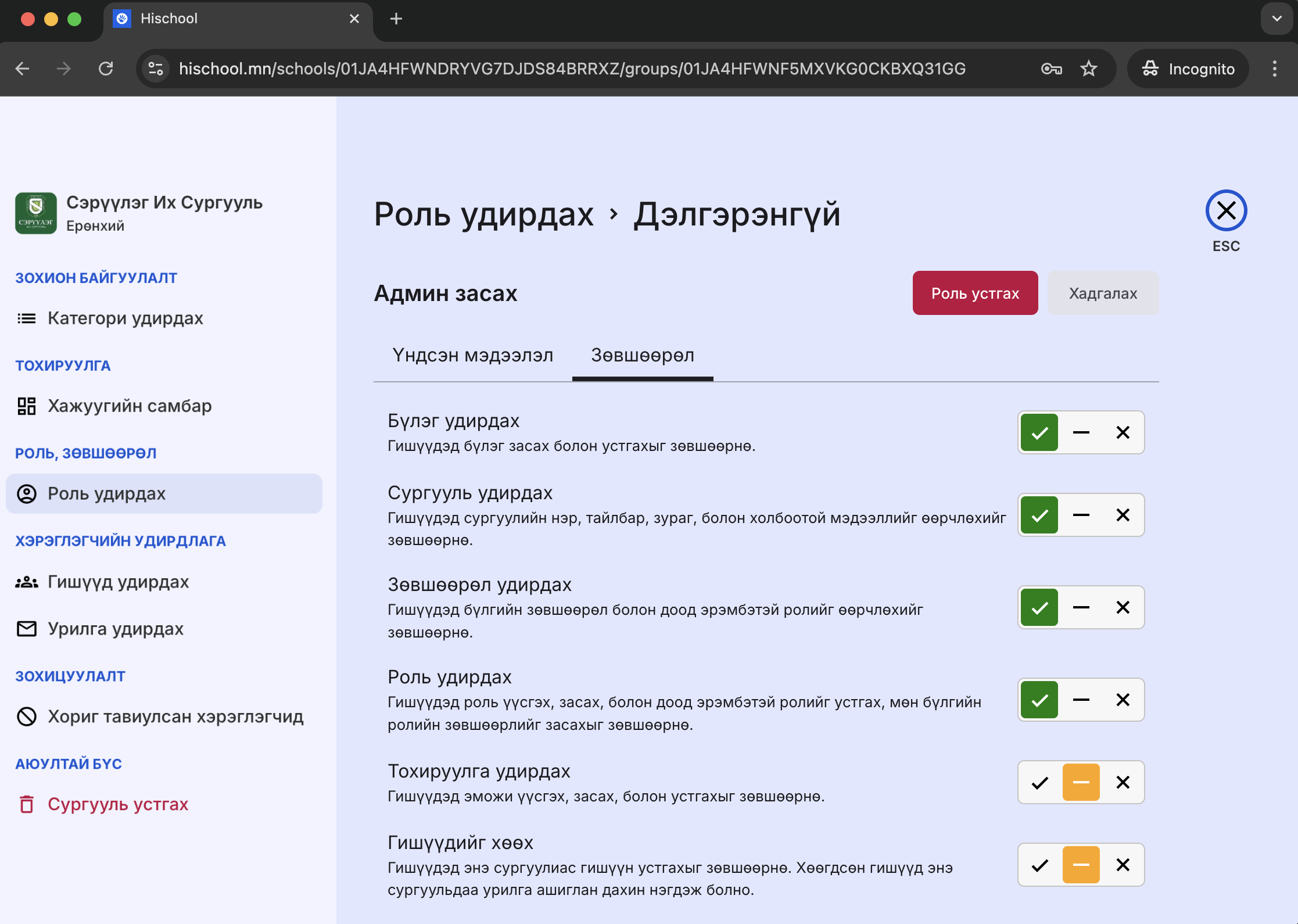Select the Зөвшөөрөл tab
This screenshot has width=1298, height=924.
pyautogui.click(x=642, y=355)
